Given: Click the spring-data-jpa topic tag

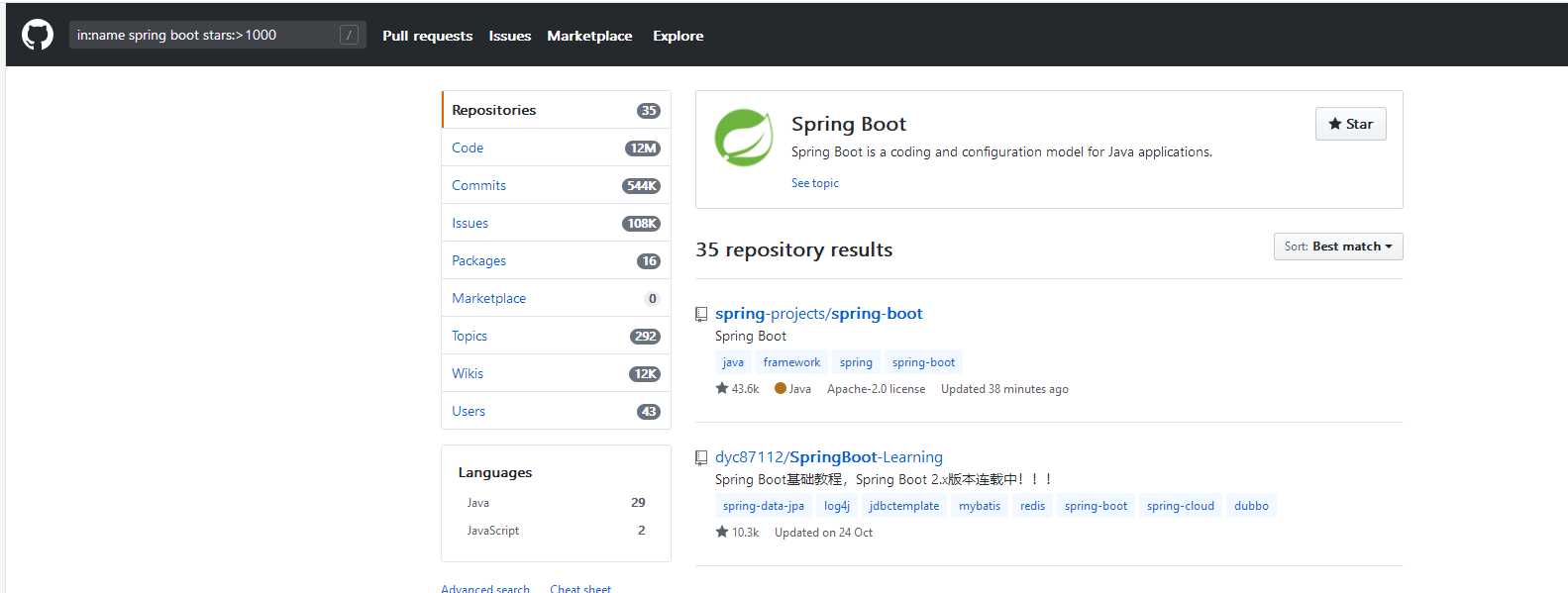Looking at the screenshot, I should pyautogui.click(x=764, y=506).
